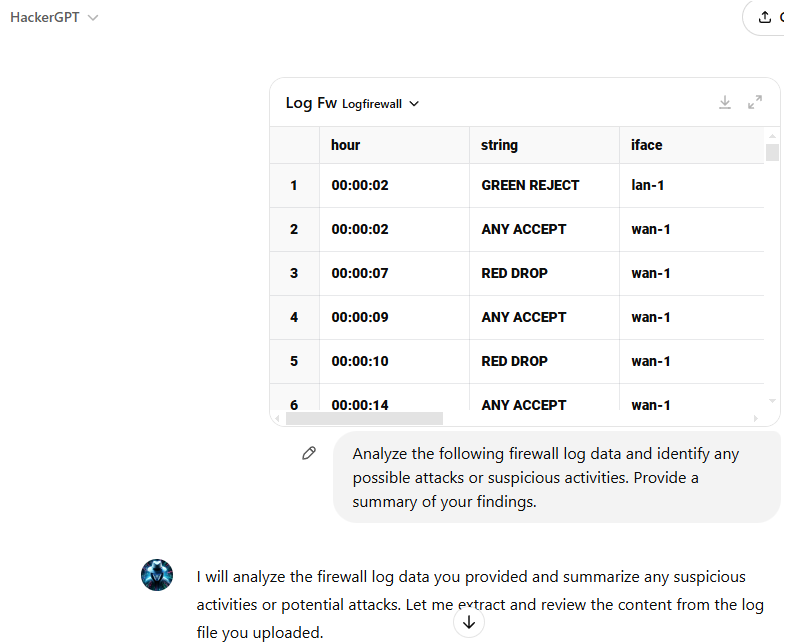The image size is (785, 644).
Task: Click the GREEN REJECT cell
Action: (x=544, y=185)
